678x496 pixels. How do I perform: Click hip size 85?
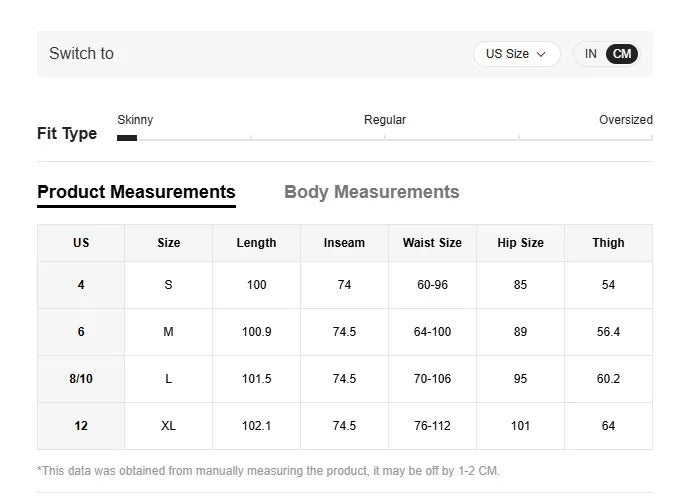520,285
